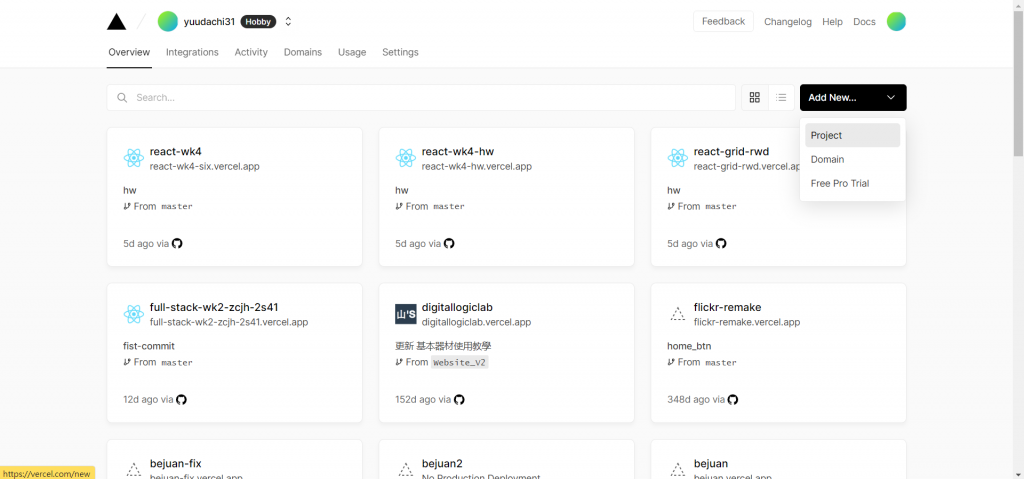Click the 152d ago via text
The image size is (1024, 479).
pos(423,399)
